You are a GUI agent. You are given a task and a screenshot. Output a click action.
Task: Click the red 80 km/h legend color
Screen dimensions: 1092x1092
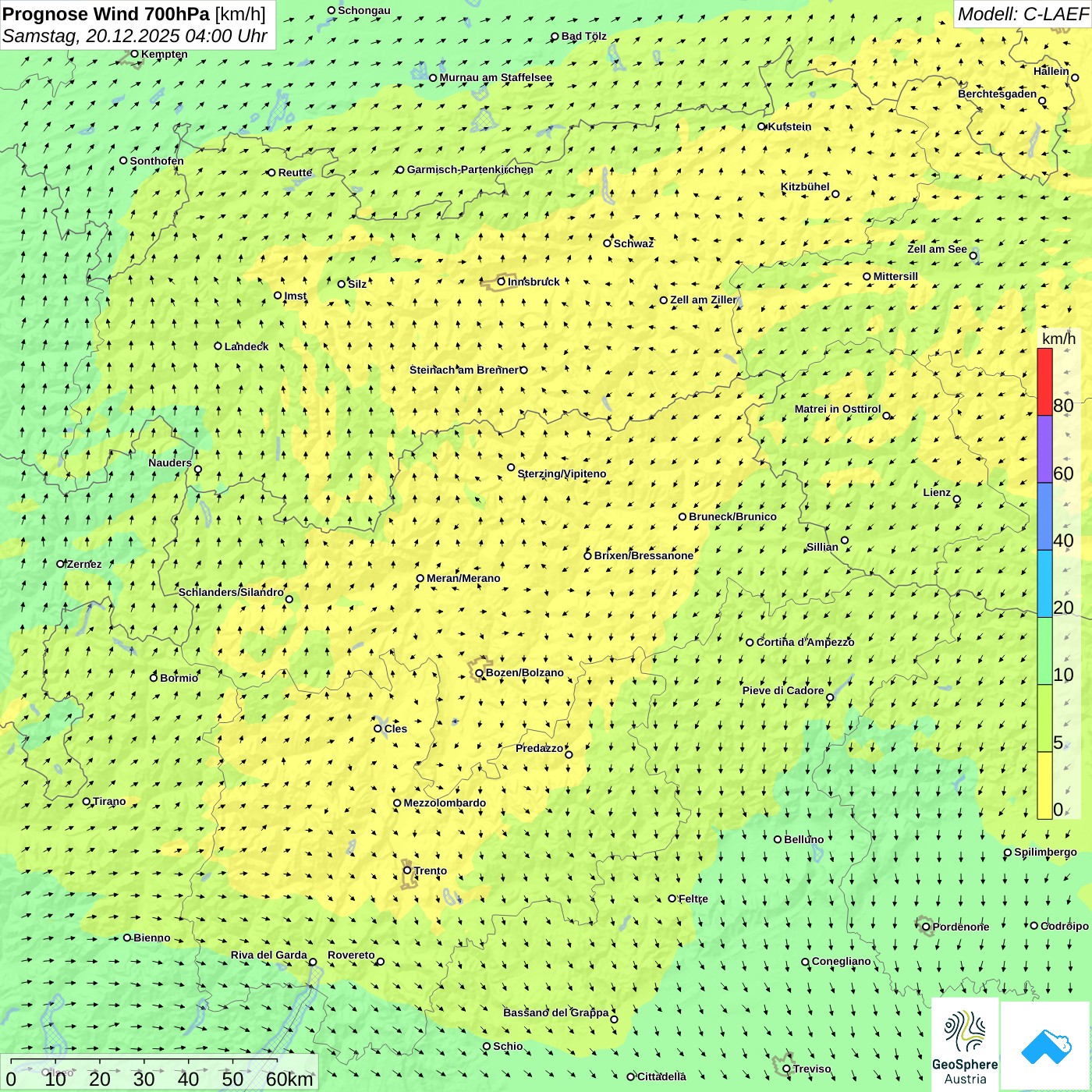(1044, 381)
